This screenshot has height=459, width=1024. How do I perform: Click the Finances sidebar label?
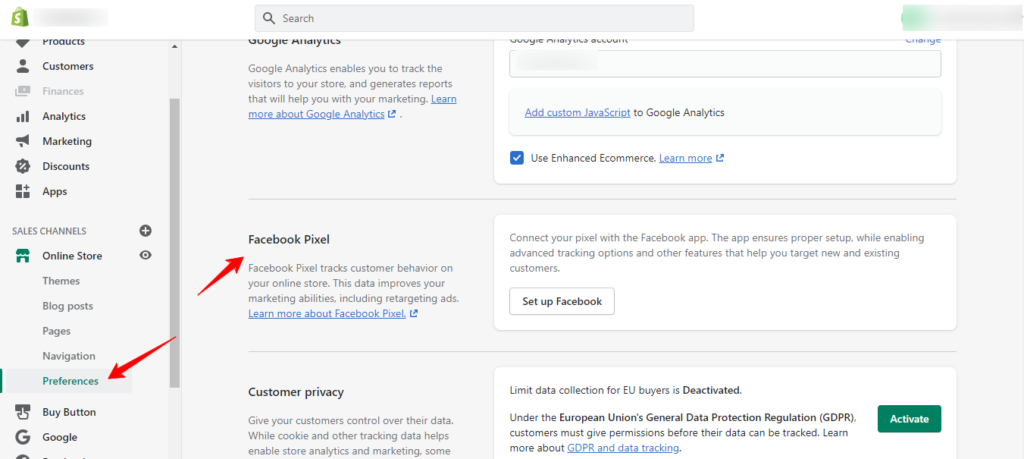point(63,91)
